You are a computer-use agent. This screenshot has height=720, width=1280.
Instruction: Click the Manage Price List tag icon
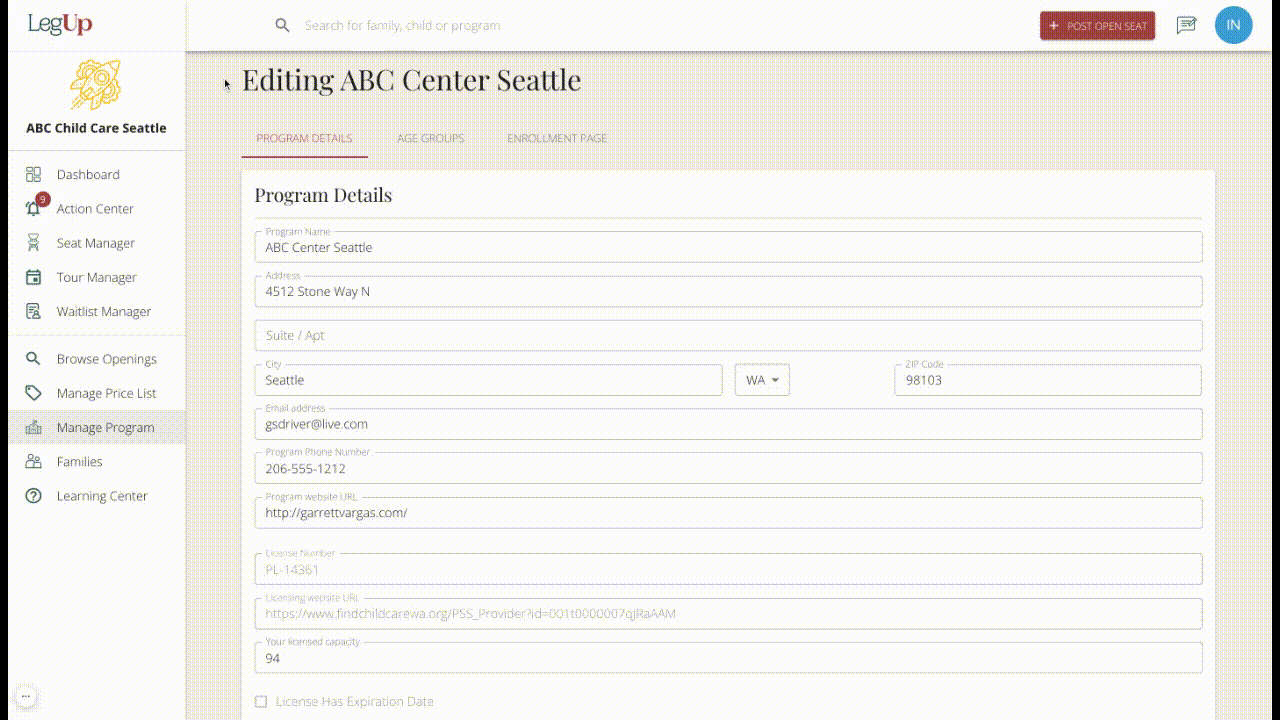(x=34, y=393)
